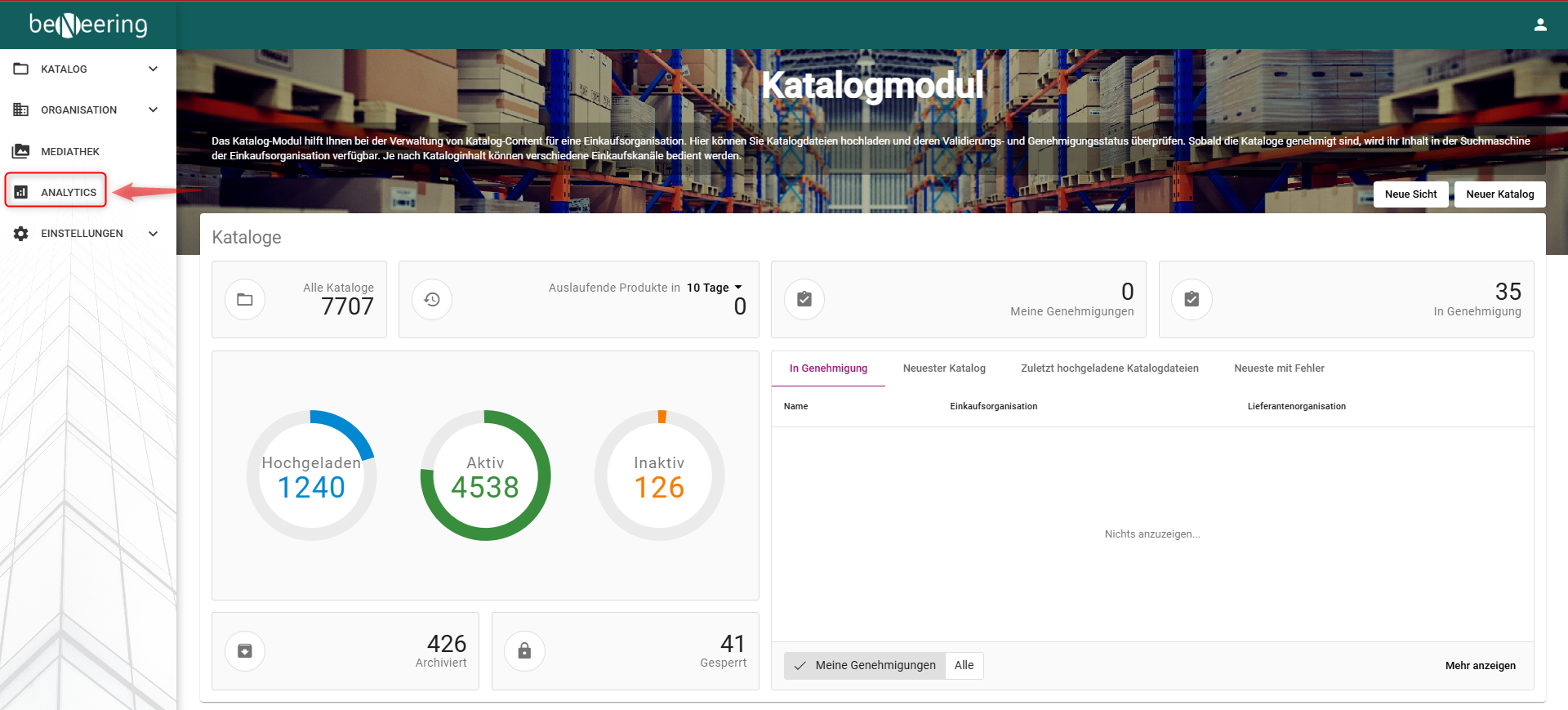The image size is (1568, 710).
Task: Switch filter to Alle
Action: click(964, 665)
